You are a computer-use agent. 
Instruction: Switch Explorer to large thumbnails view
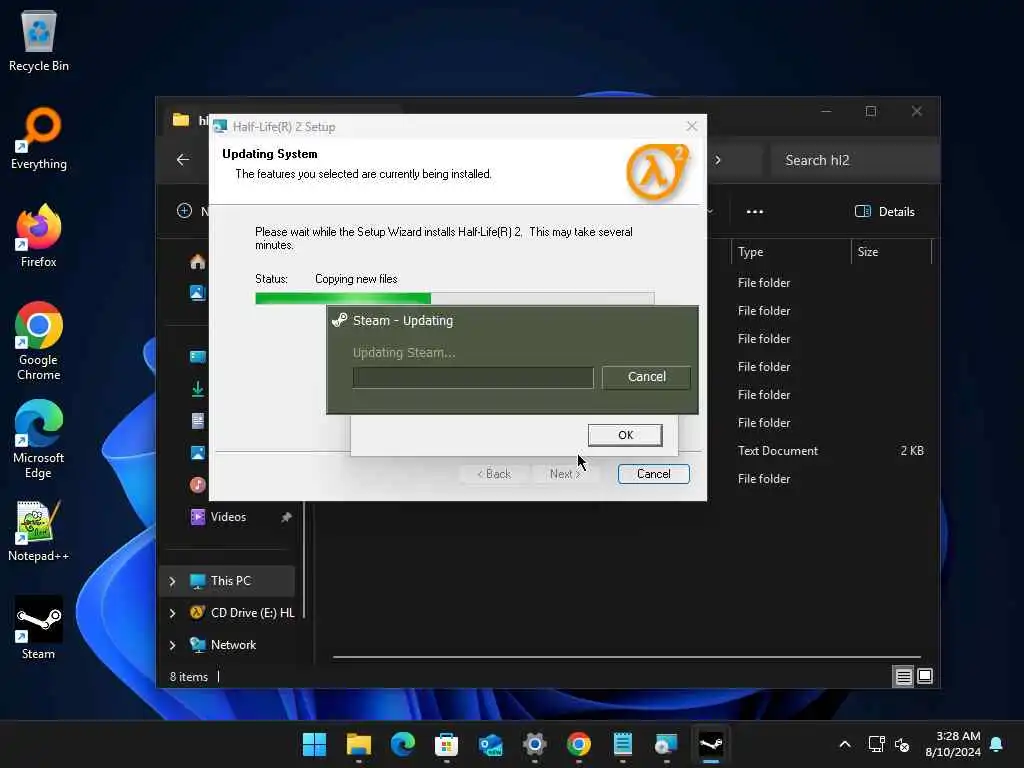tap(925, 677)
